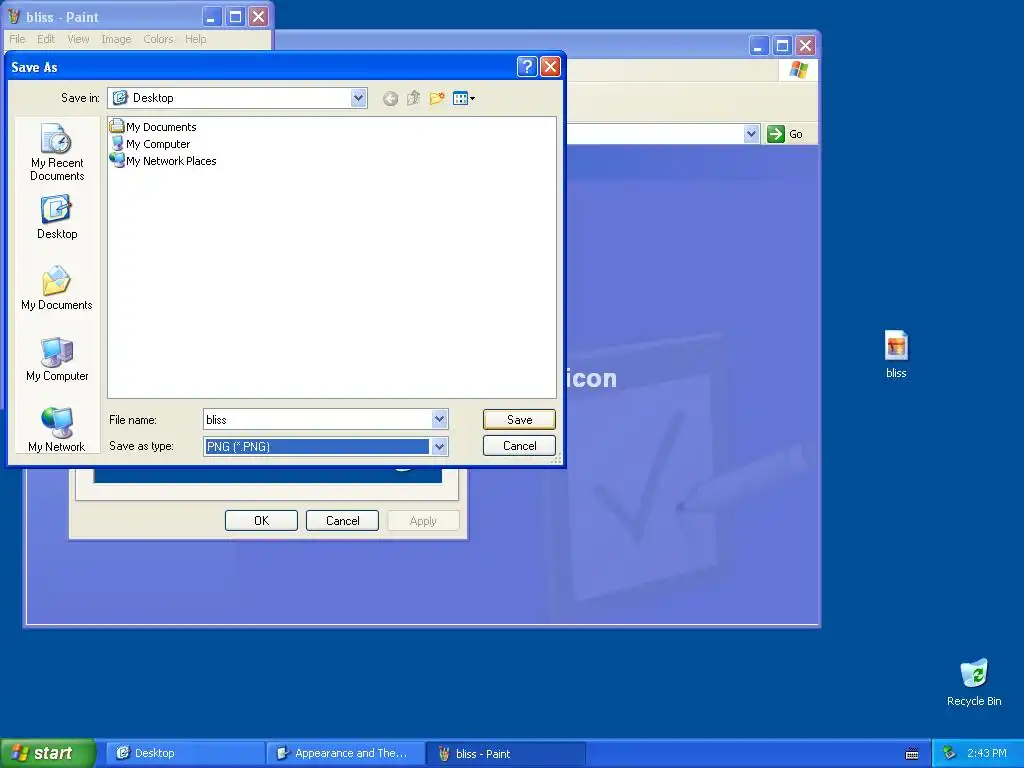Select the bliss file icon on desktop

[896, 355]
